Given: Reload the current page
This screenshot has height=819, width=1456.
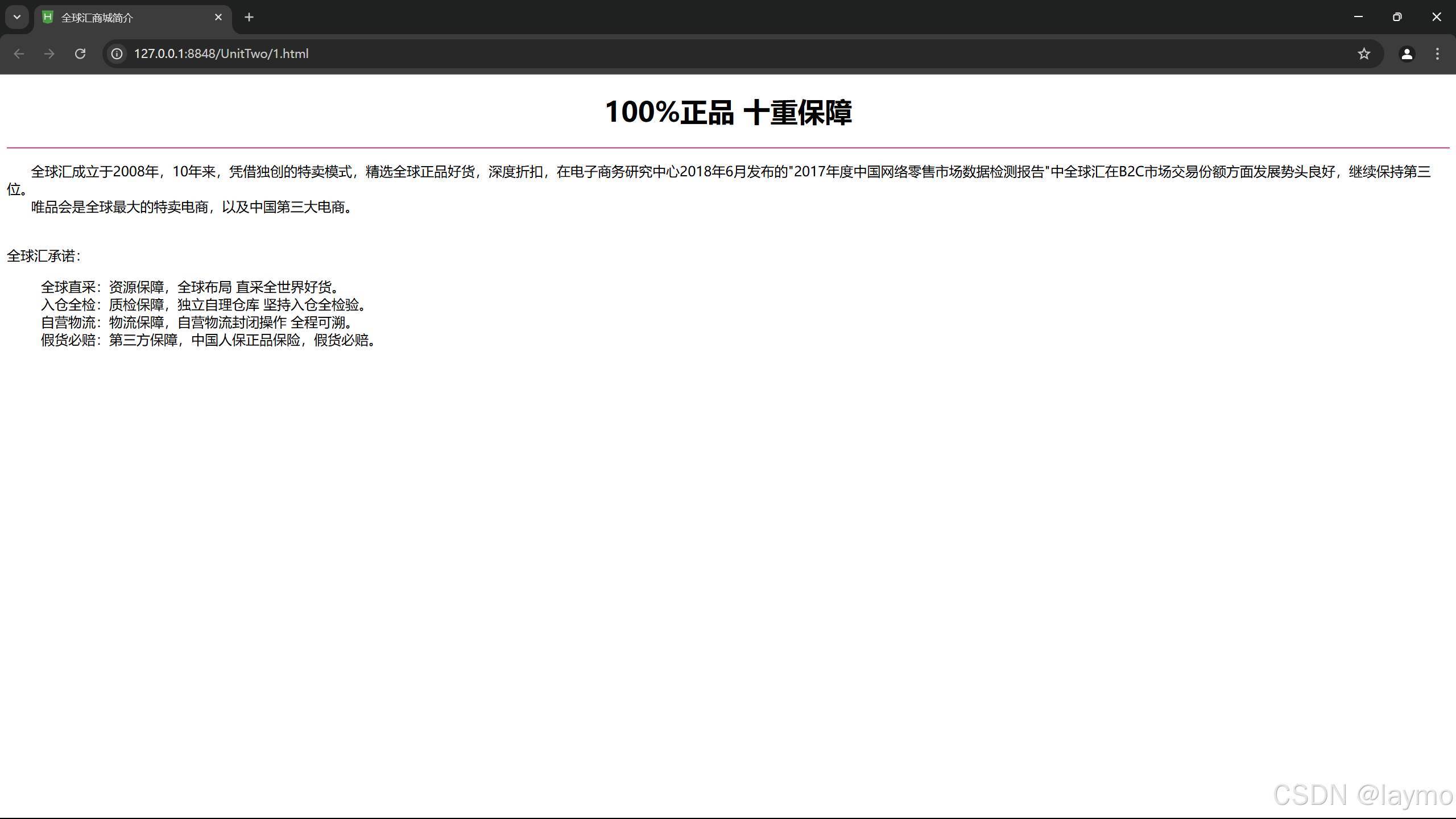Looking at the screenshot, I should 80,53.
